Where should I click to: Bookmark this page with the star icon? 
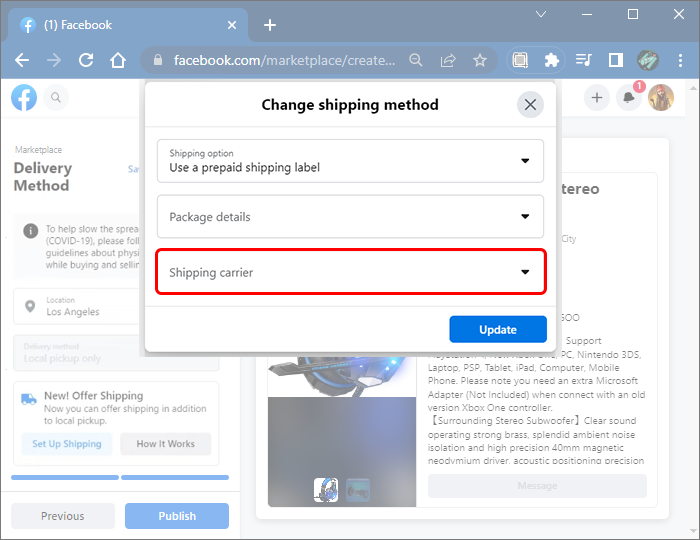tap(480, 60)
